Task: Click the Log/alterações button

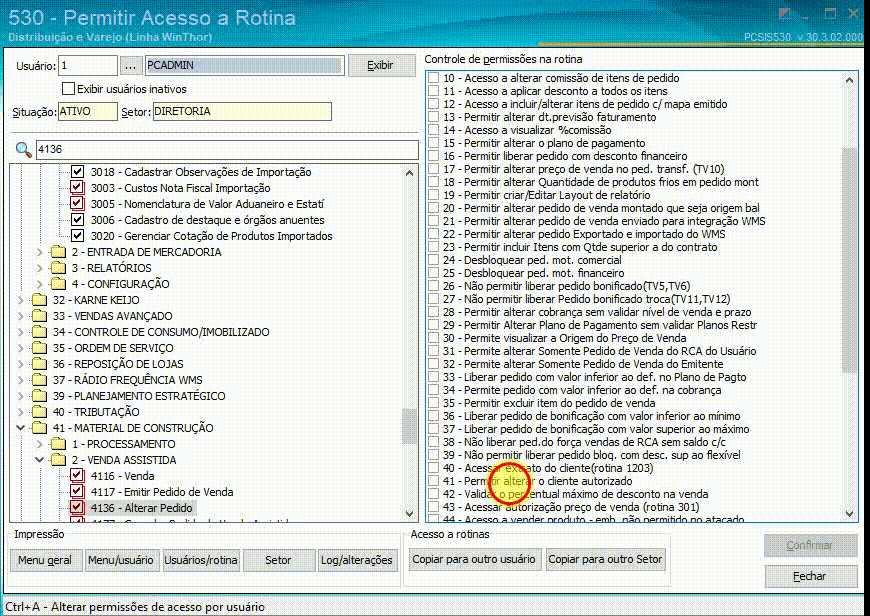Action: pos(356,560)
